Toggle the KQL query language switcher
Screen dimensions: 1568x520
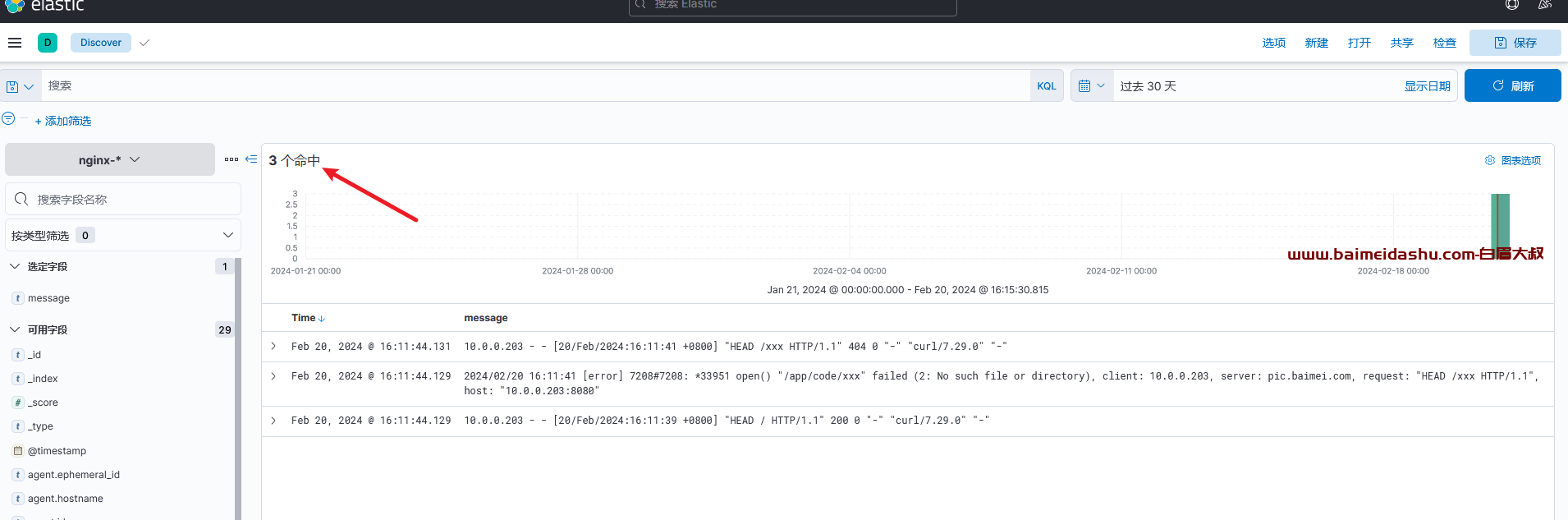coord(1047,85)
